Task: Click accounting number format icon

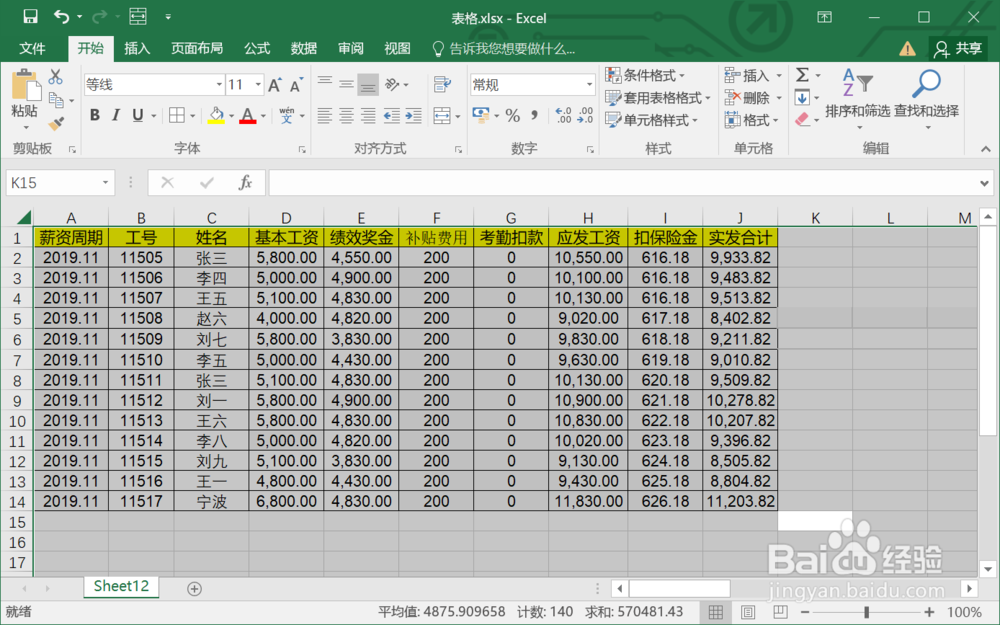Action: 481,115
